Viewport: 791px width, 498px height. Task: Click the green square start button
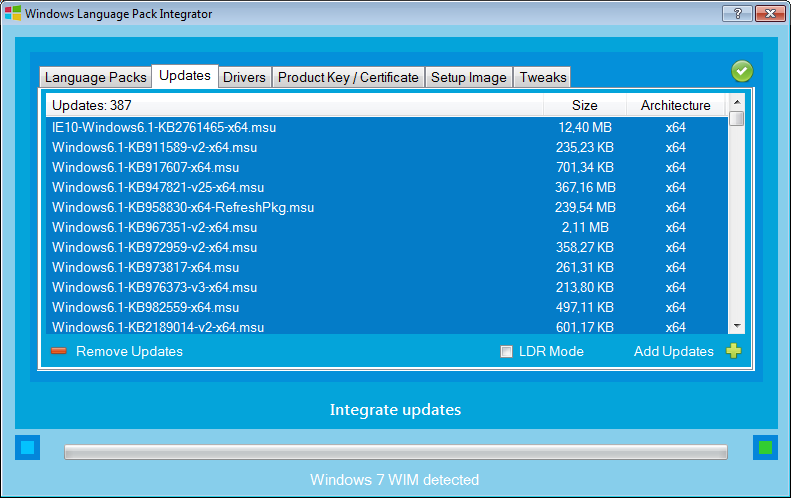[765, 448]
